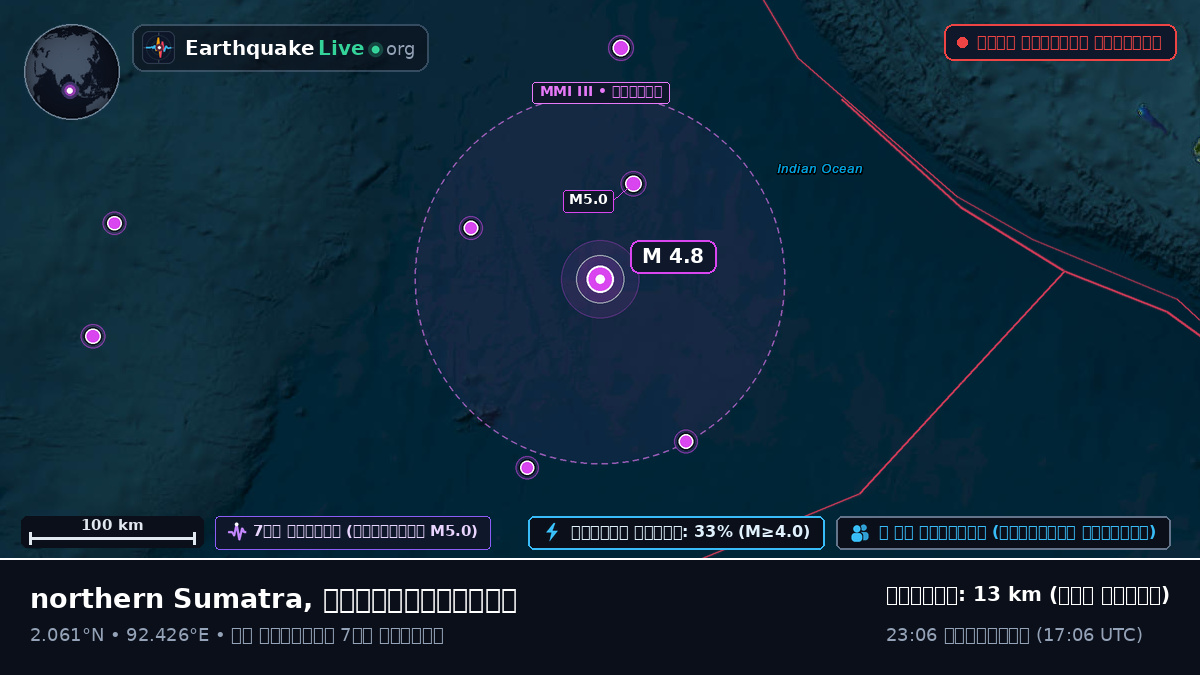The image size is (1200, 675).
Task: Click the northern Sumatra location title
Action: point(273,599)
